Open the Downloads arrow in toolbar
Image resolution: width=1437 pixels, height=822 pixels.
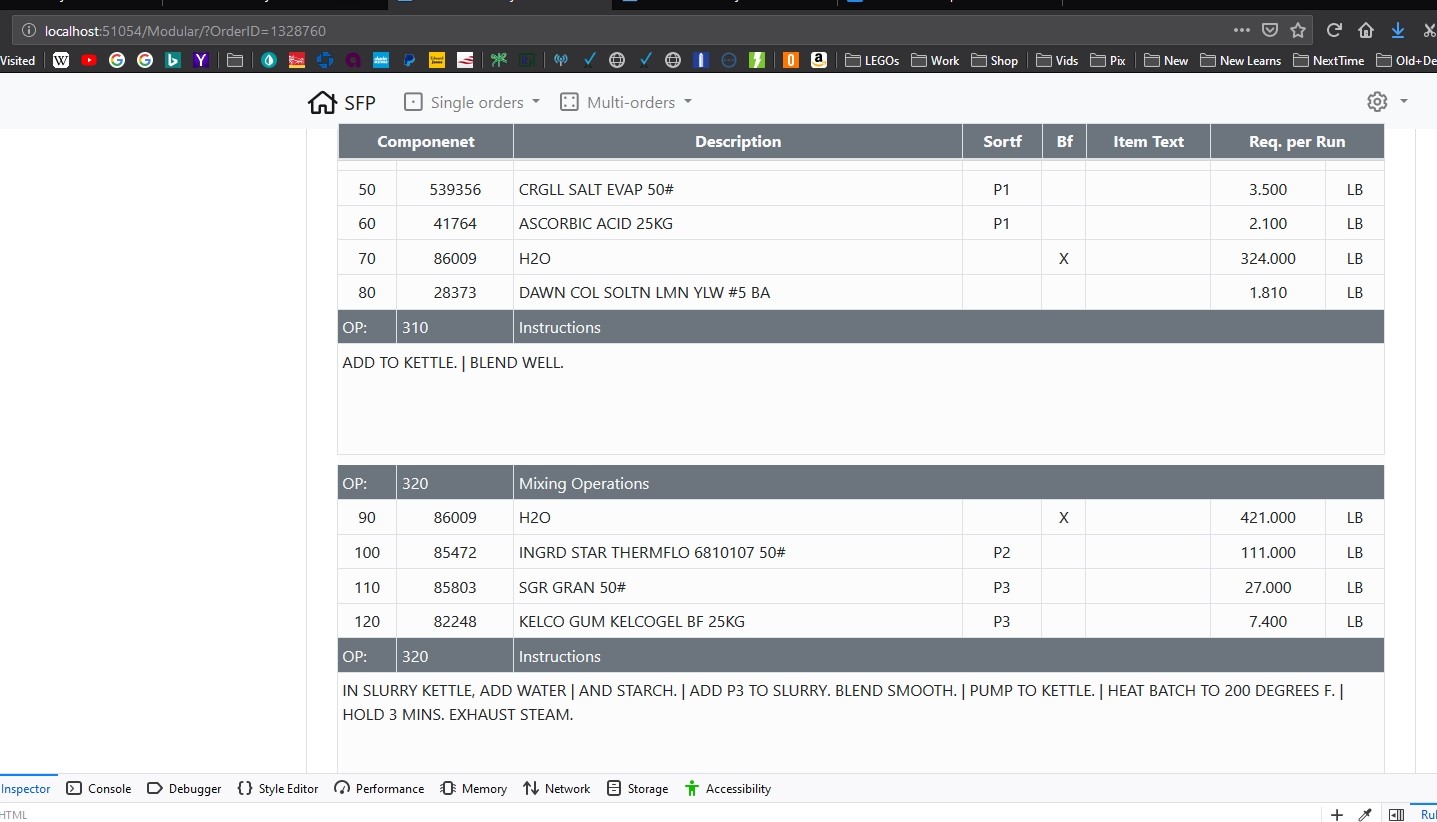tap(1398, 30)
